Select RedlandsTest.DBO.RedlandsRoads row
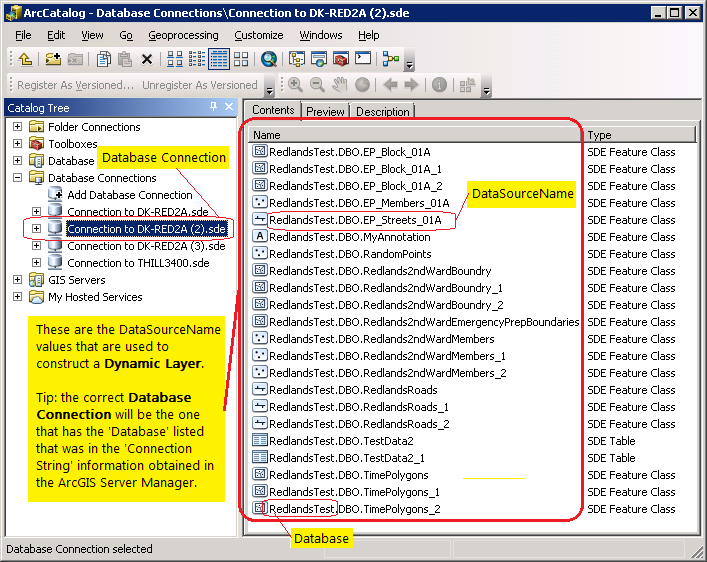Viewport: 707px width, 562px height. [353, 390]
